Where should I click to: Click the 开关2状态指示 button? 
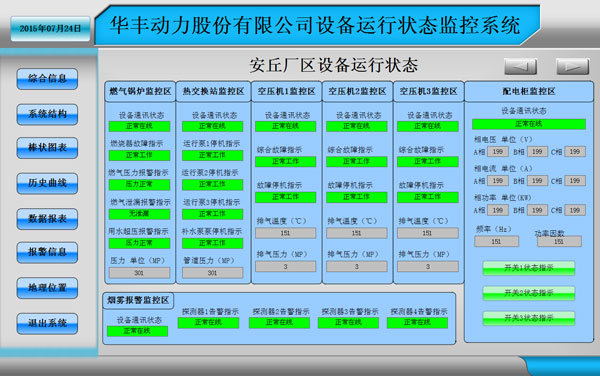pos(529,293)
